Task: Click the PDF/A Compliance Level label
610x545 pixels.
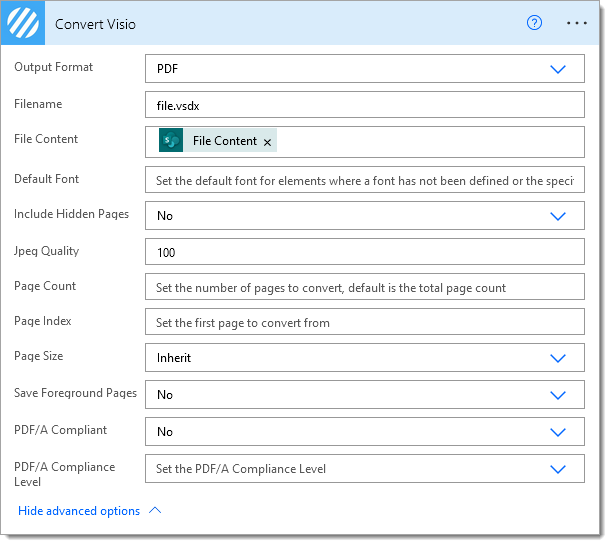Action: [x=65, y=474]
